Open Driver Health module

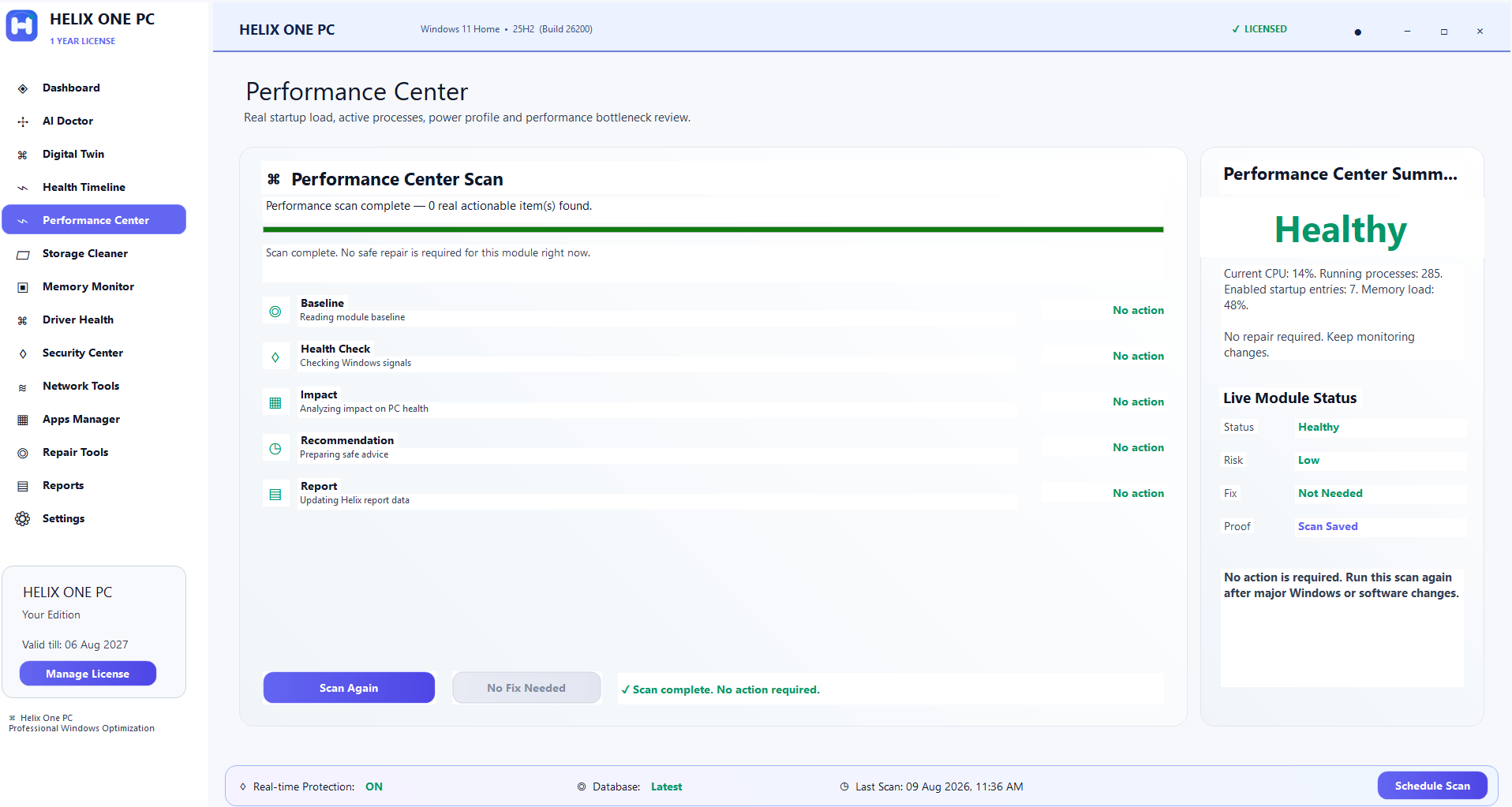coord(94,319)
